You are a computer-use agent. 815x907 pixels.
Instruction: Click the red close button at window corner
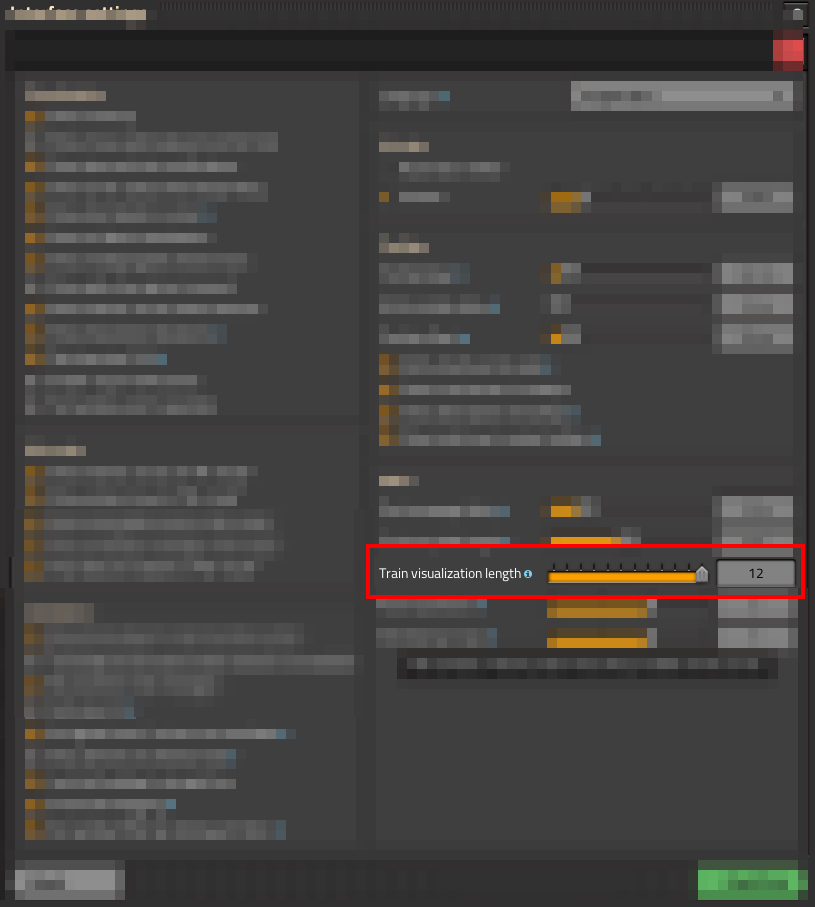(788, 51)
